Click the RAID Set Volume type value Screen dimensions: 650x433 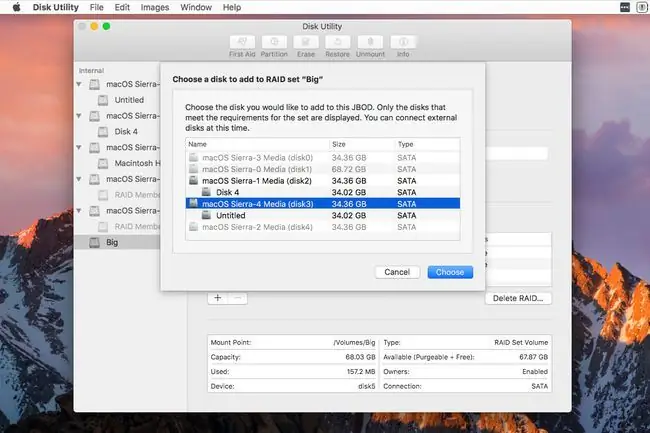tap(521, 343)
